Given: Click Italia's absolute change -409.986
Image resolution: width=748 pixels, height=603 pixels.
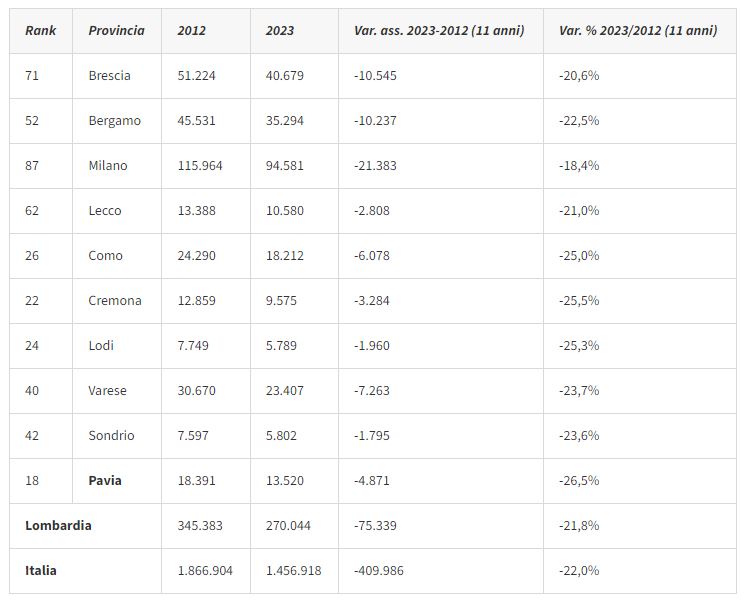Looking at the screenshot, I should point(380,571).
